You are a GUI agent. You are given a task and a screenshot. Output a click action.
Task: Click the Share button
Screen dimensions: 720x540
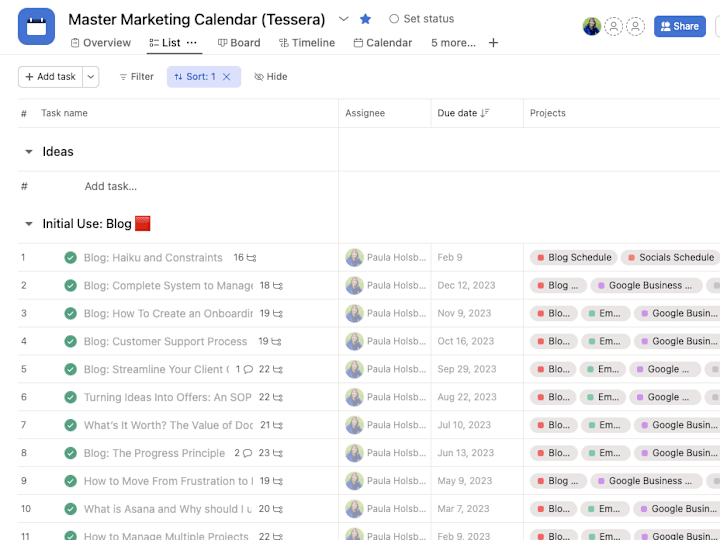(x=680, y=26)
